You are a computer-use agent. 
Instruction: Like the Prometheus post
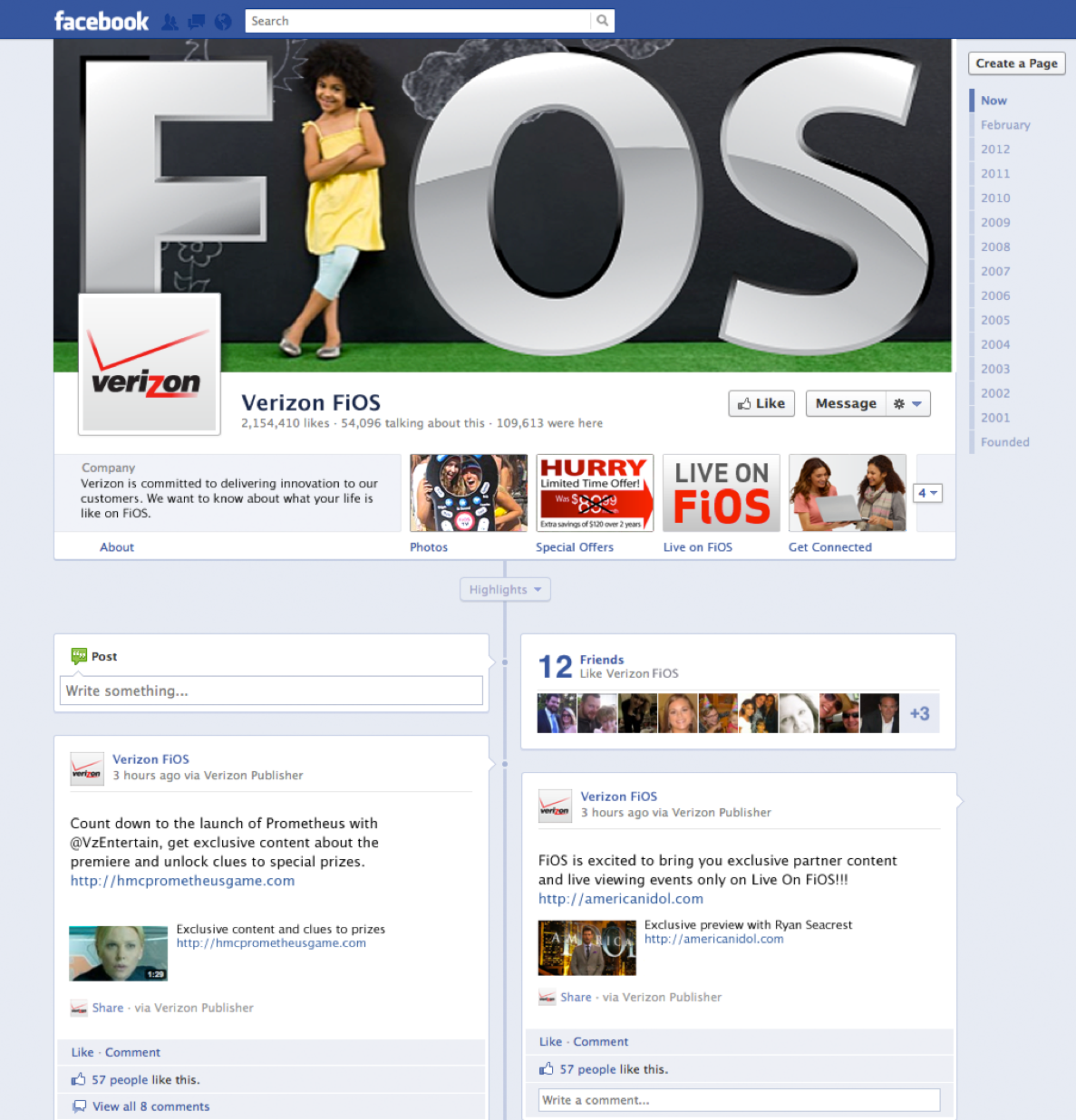(x=82, y=1052)
